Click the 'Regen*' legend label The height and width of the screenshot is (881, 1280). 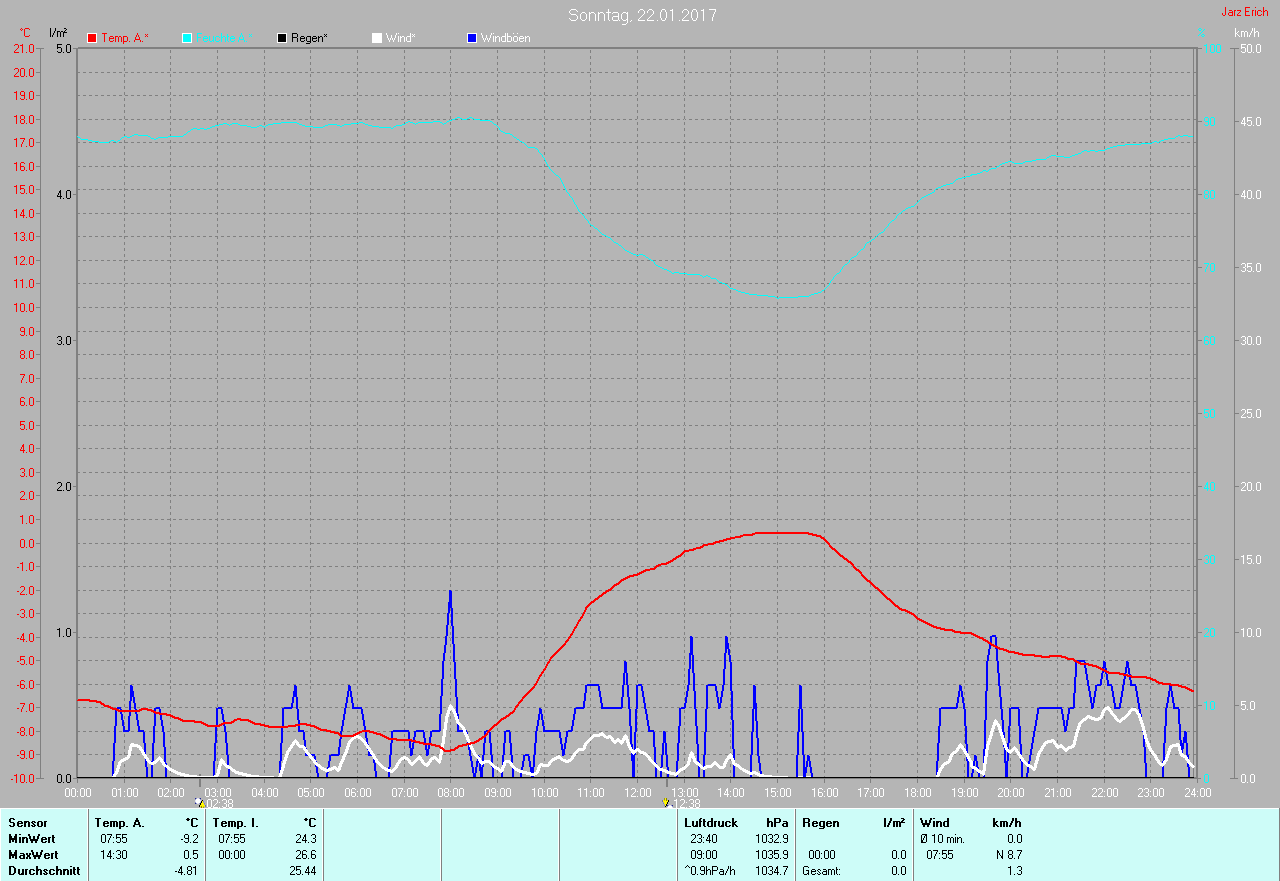point(310,38)
